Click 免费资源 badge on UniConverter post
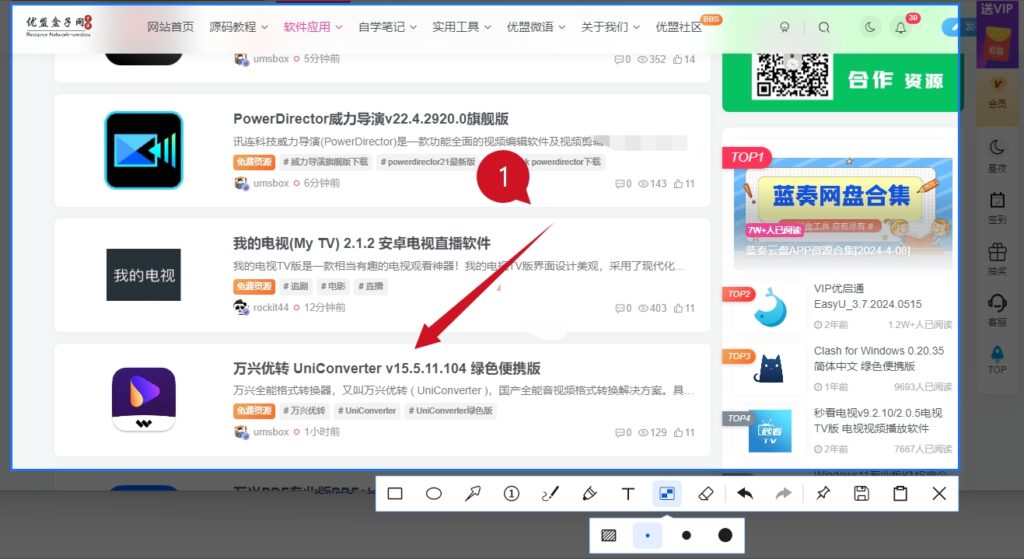This screenshot has width=1024, height=559. (x=254, y=411)
